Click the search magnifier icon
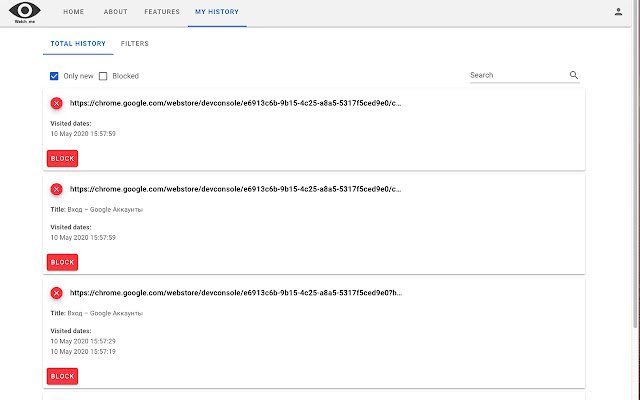The image size is (640, 400). tap(573, 75)
